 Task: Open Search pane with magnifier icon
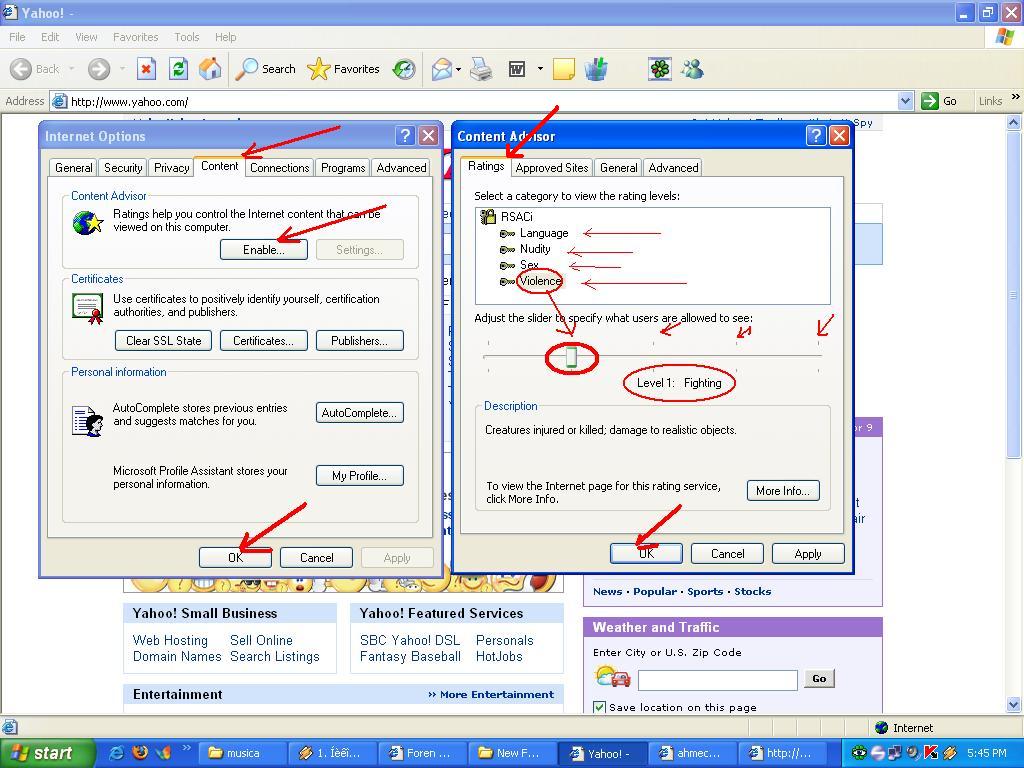[x=246, y=69]
